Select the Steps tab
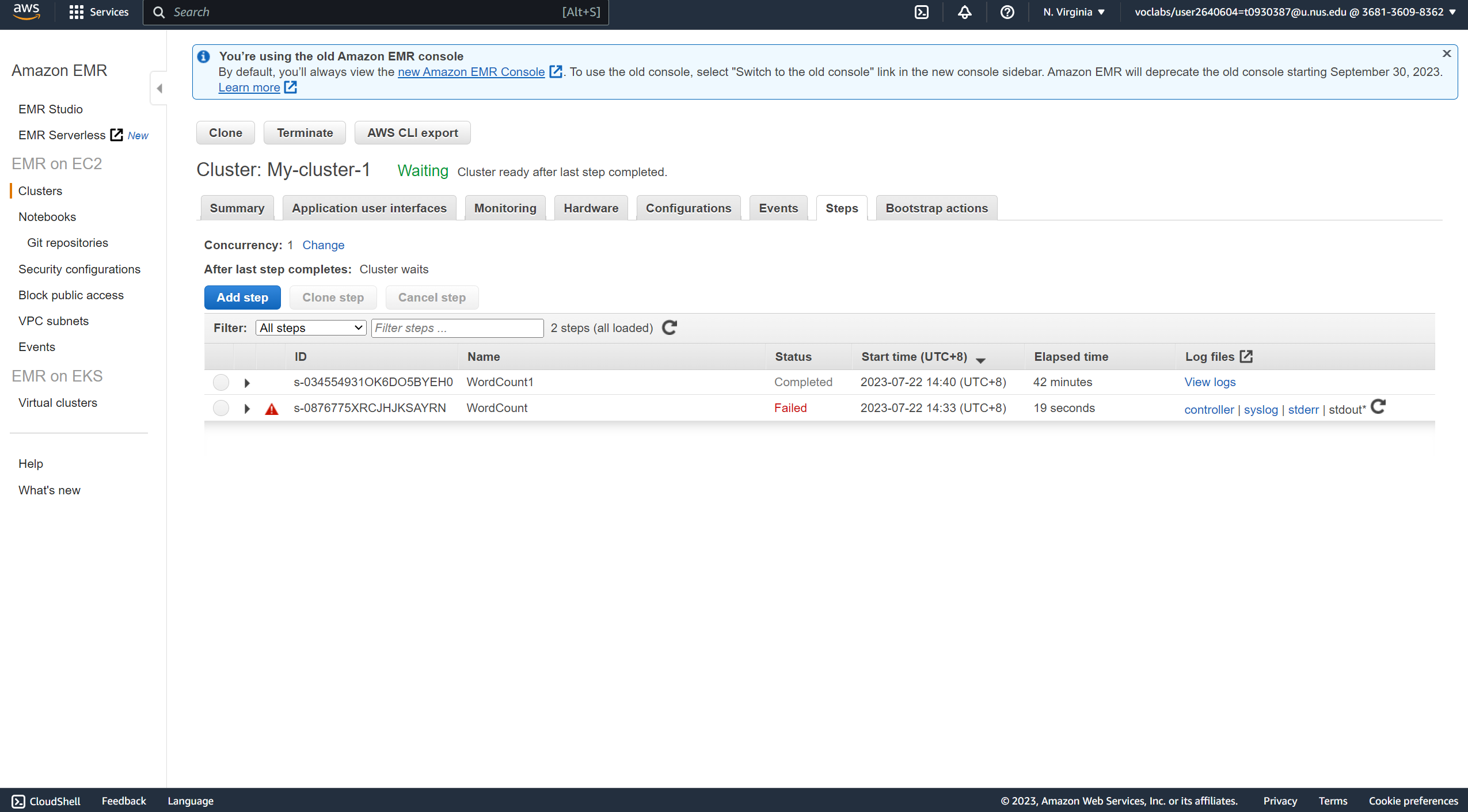This screenshot has width=1468, height=812. [x=842, y=208]
